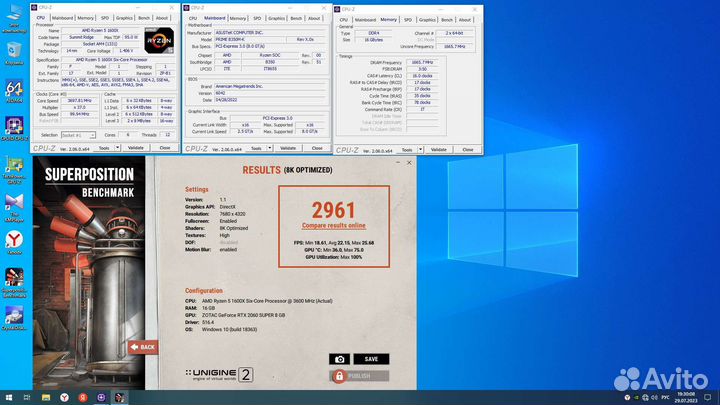Switch to CPU-Z purple taskbar icon
This screenshot has width=720, height=405.
(x=101, y=397)
